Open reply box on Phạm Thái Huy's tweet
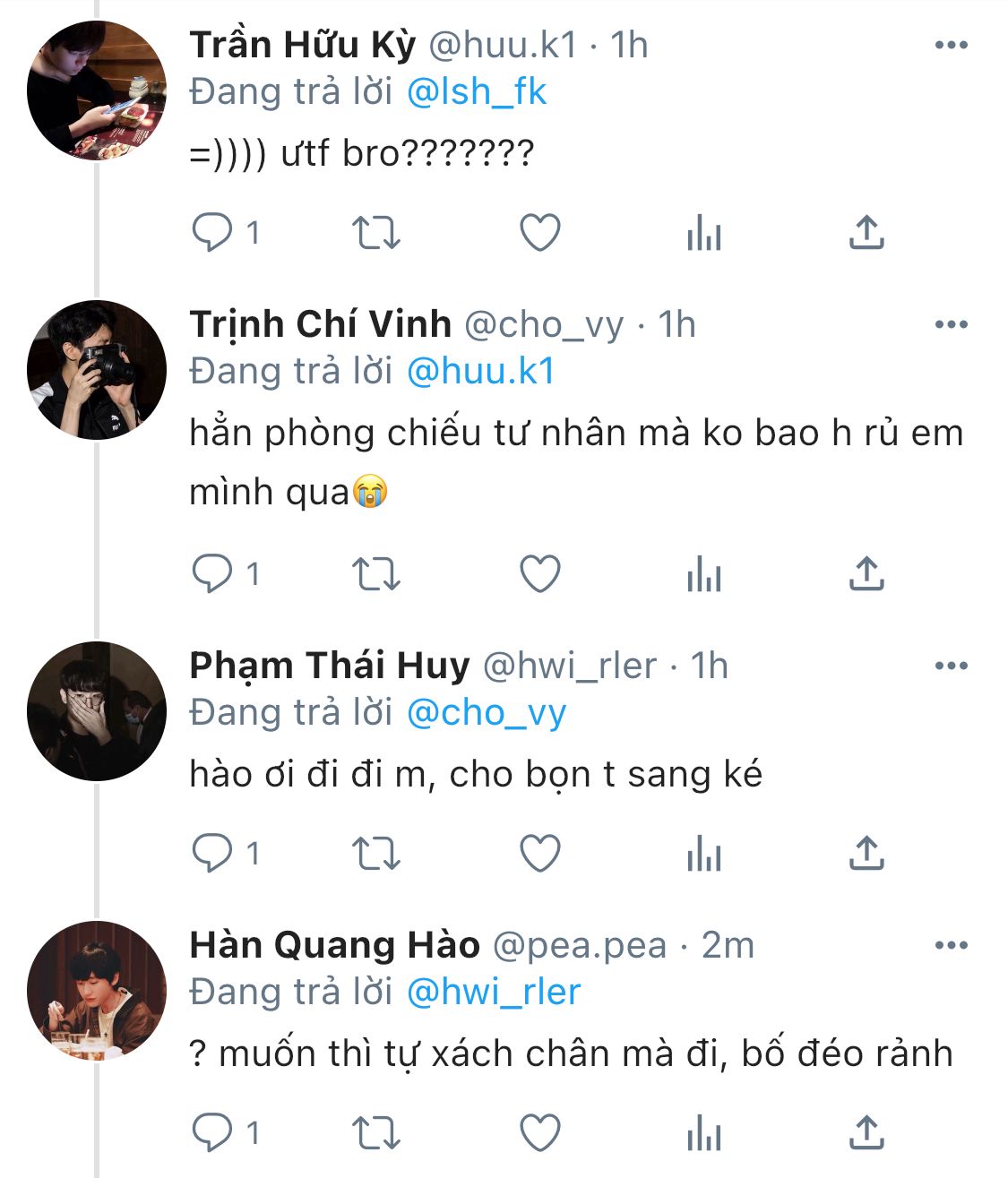This screenshot has width=1008, height=1178. coord(212,854)
